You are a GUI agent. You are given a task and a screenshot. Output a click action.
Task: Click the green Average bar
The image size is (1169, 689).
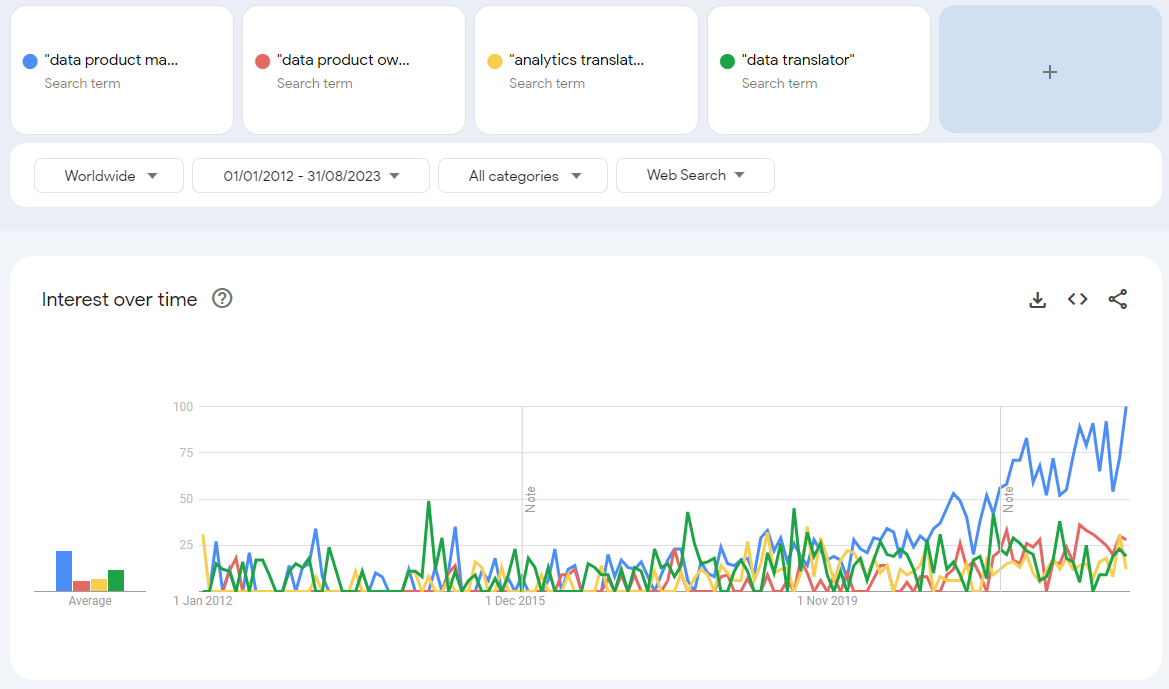[x=116, y=580]
